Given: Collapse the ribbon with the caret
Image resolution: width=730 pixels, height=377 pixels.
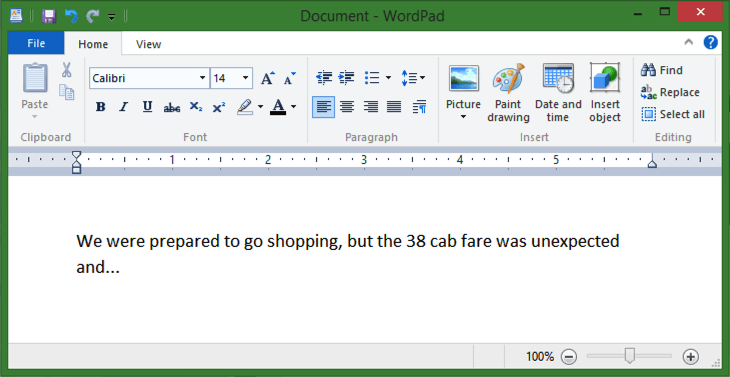Looking at the screenshot, I should (689, 42).
